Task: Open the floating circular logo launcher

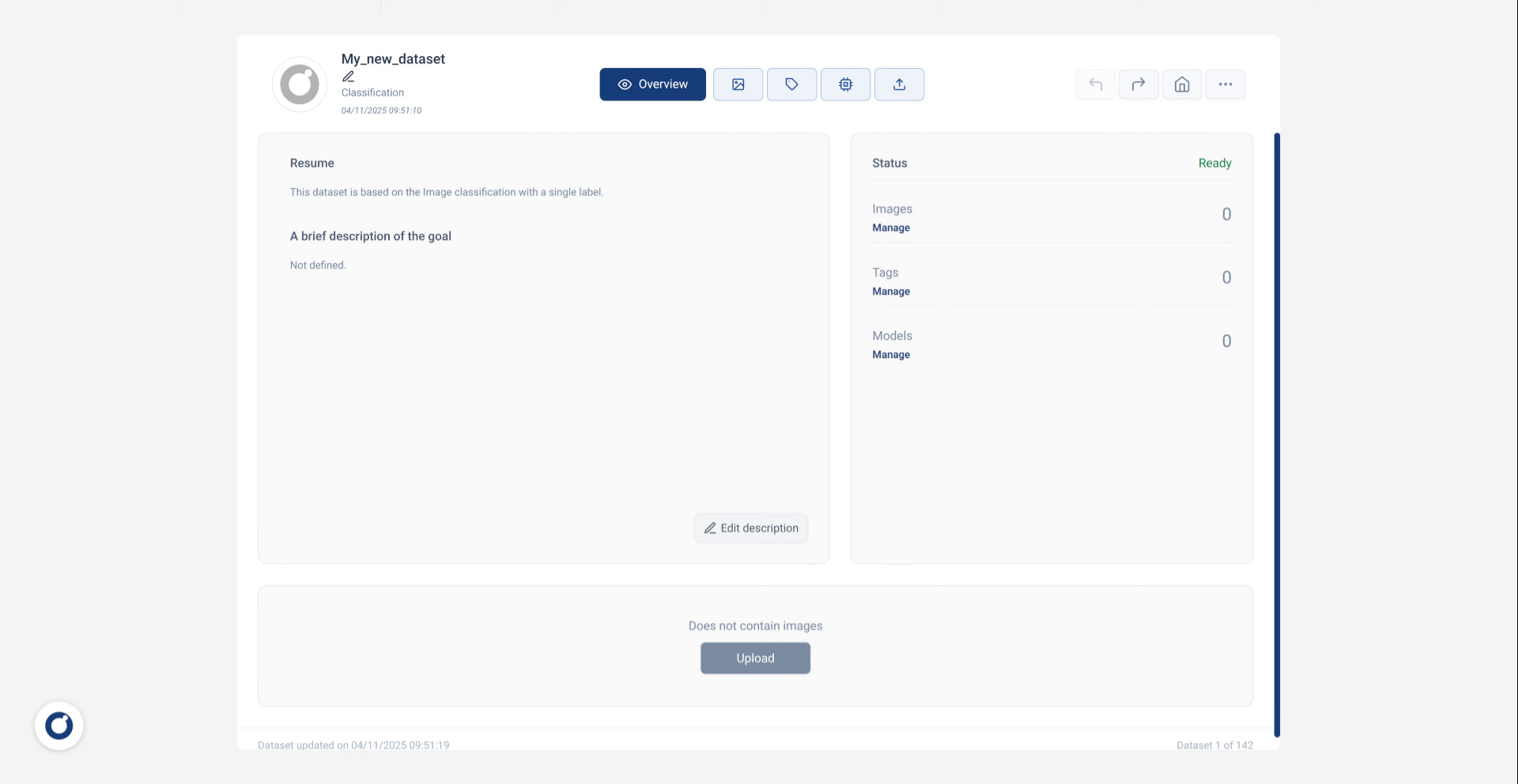Action: (x=59, y=726)
